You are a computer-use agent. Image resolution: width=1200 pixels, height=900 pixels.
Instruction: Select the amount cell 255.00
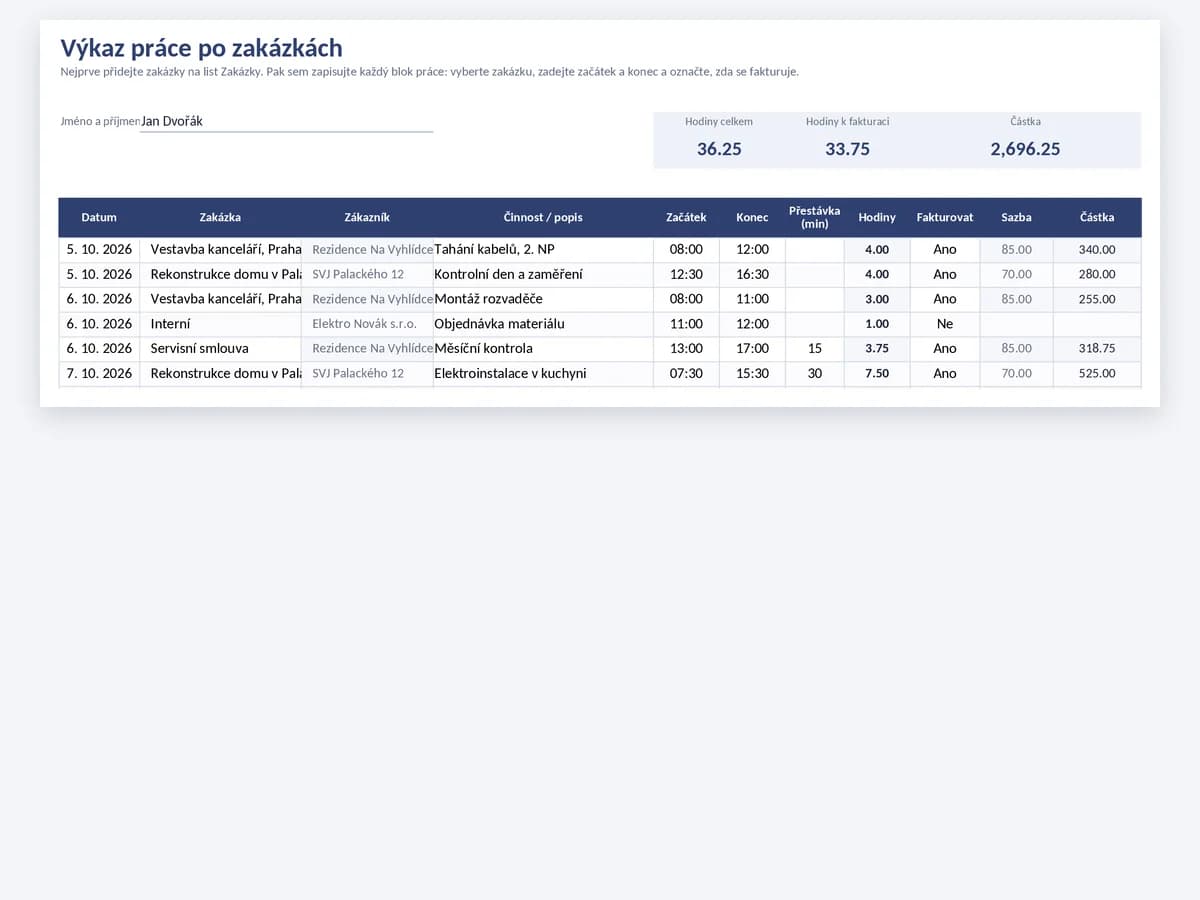1097,299
